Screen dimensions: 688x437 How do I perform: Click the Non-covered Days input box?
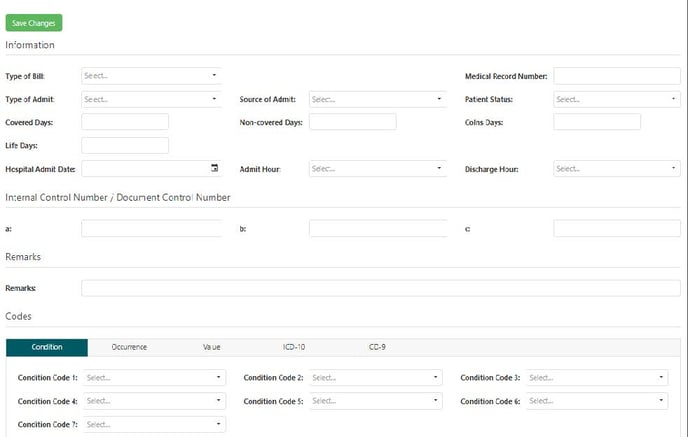353,122
